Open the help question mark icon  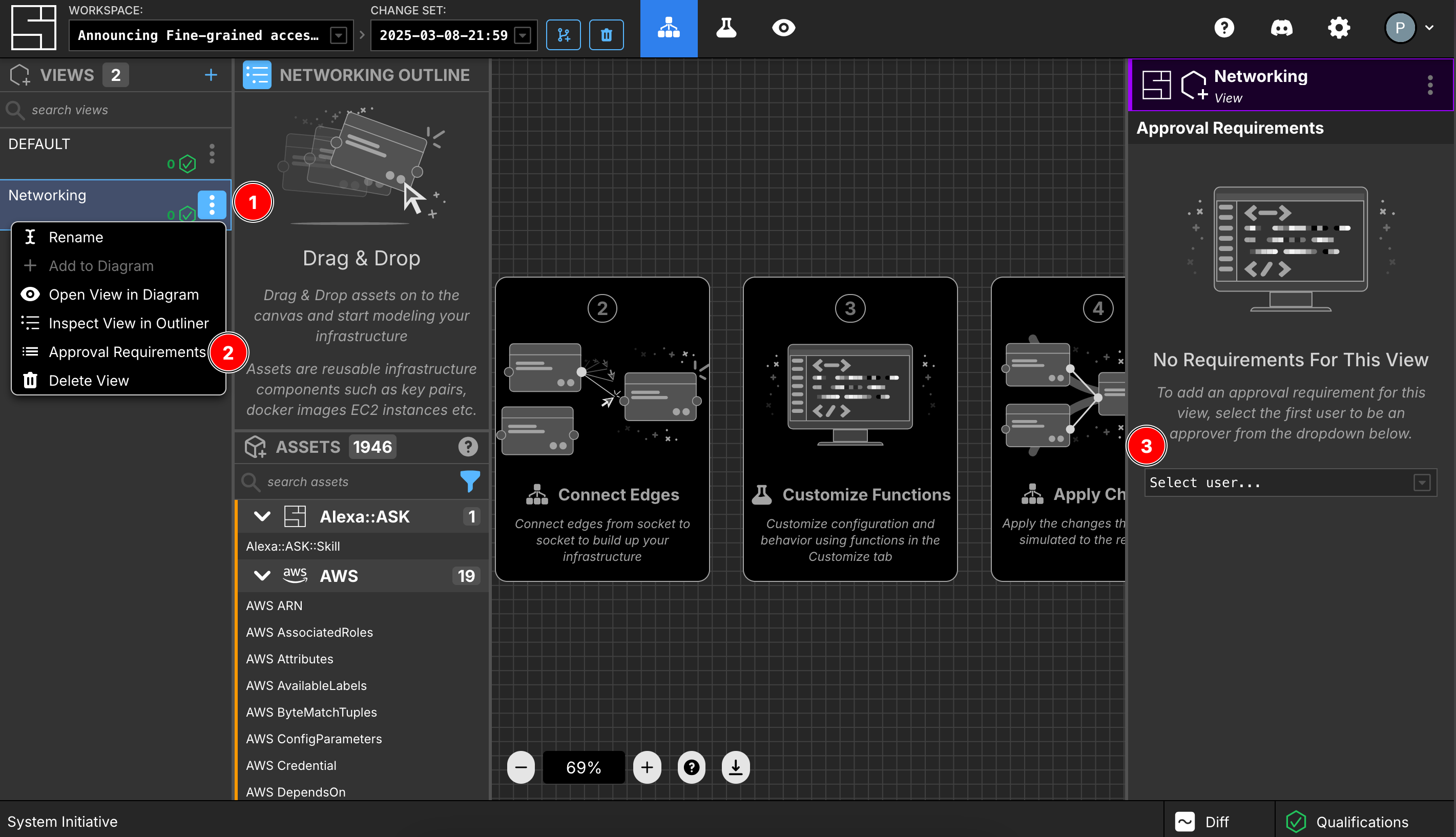(x=1224, y=28)
